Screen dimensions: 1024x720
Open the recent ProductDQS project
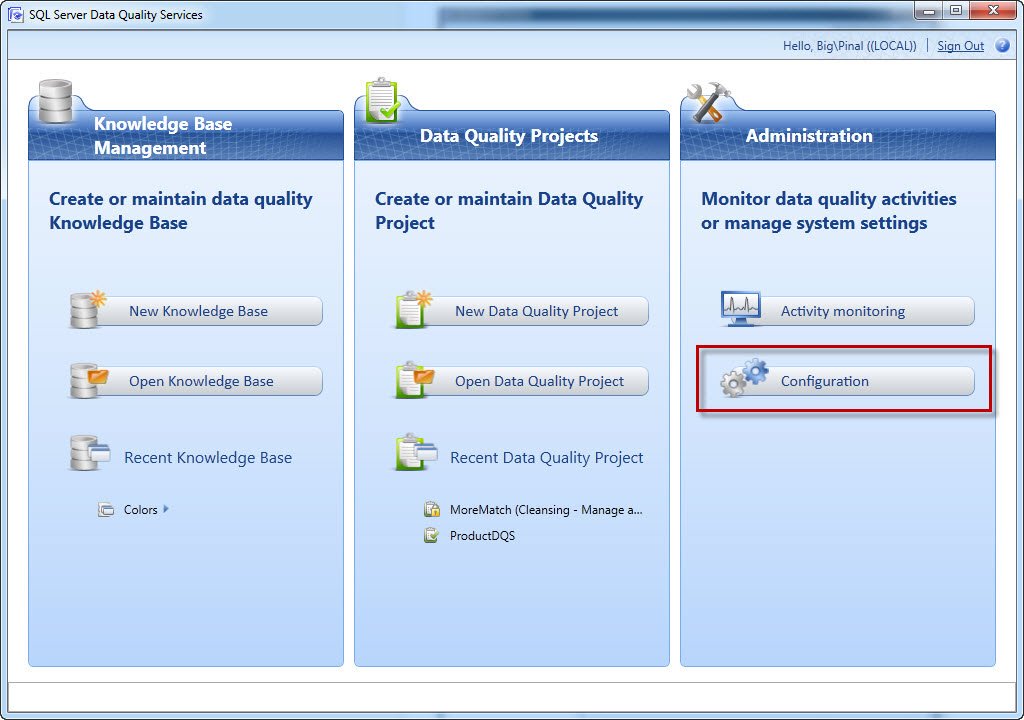coord(482,536)
